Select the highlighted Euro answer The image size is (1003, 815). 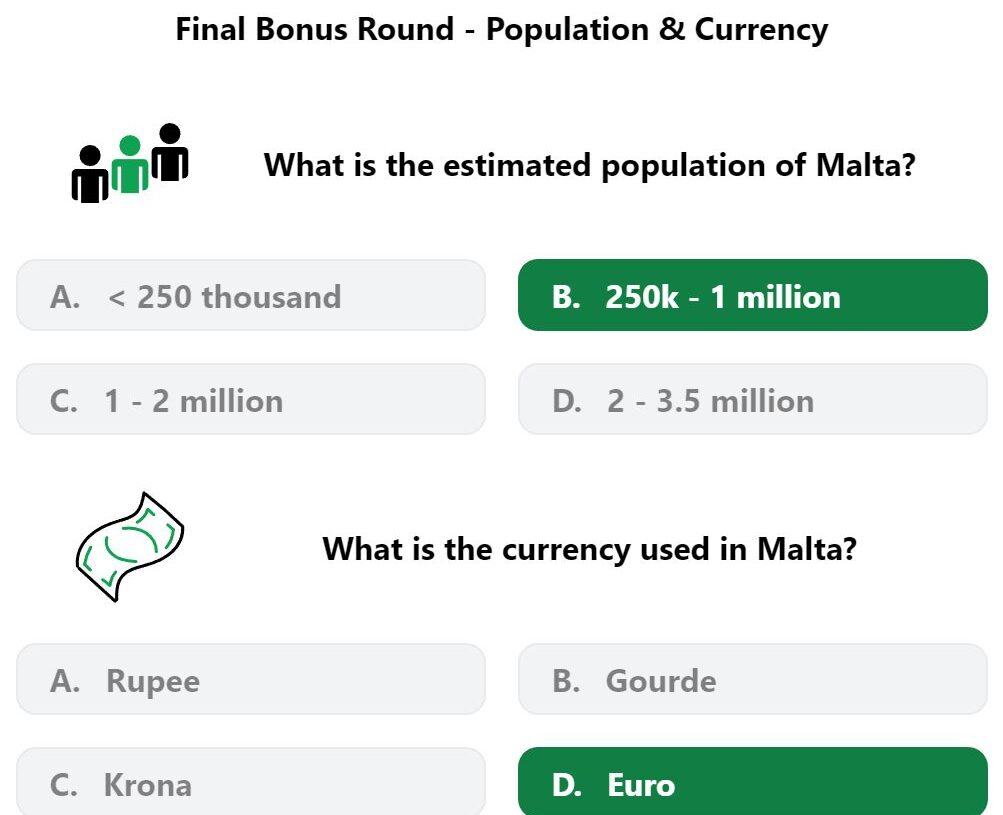pos(753,782)
